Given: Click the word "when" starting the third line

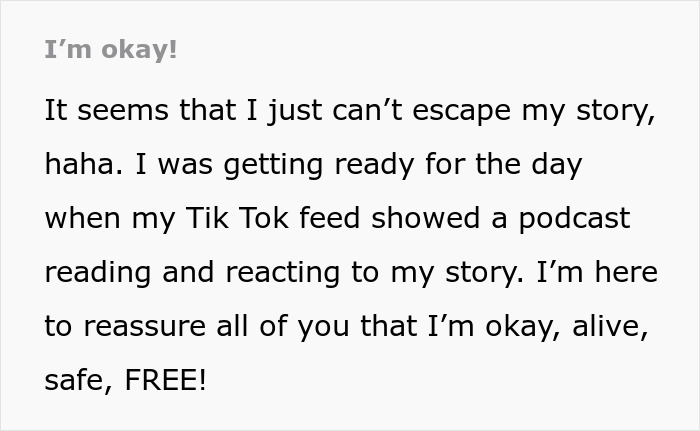Looking at the screenshot, I should pyautogui.click(x=81, y=218).
